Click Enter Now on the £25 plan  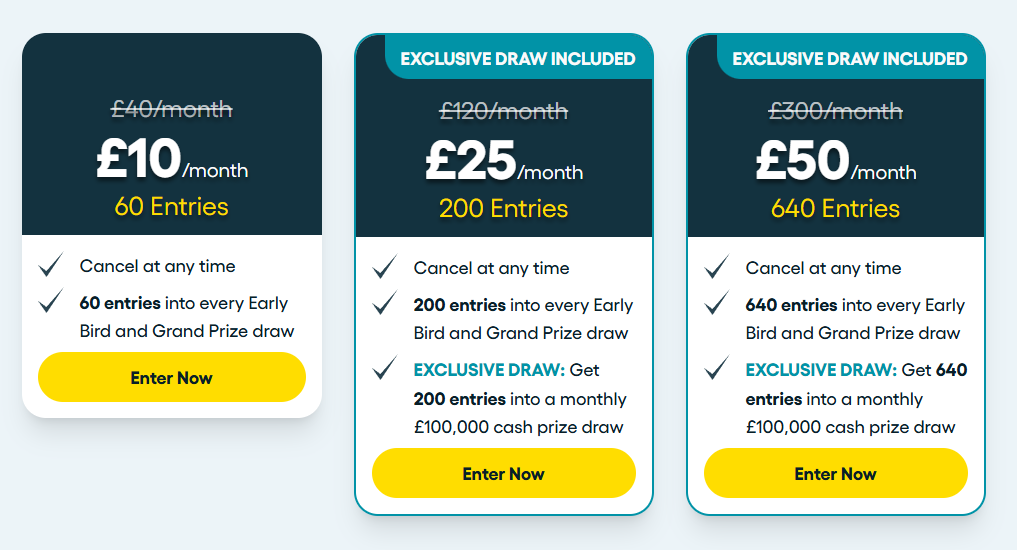(503, 473)
